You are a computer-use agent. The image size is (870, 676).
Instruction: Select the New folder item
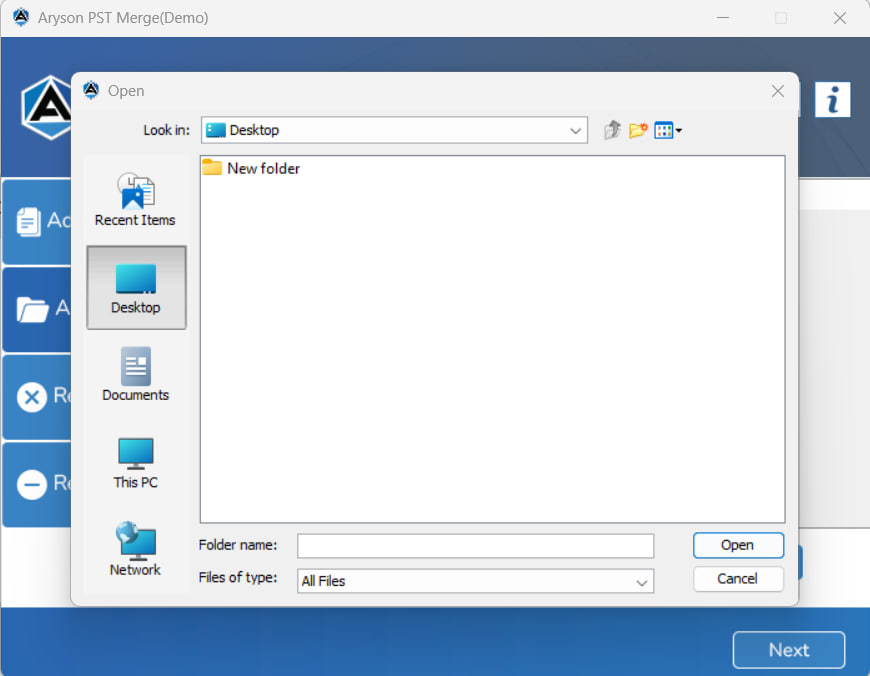click(251, 168)
